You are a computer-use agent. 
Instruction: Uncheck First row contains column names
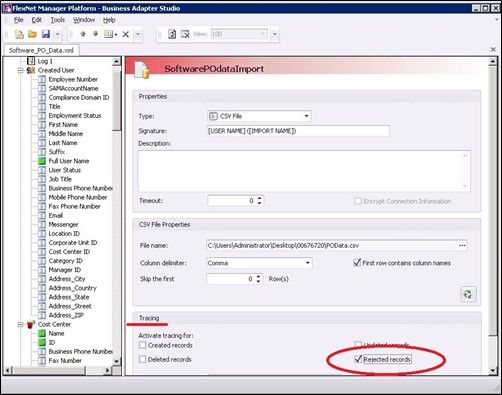357,263
